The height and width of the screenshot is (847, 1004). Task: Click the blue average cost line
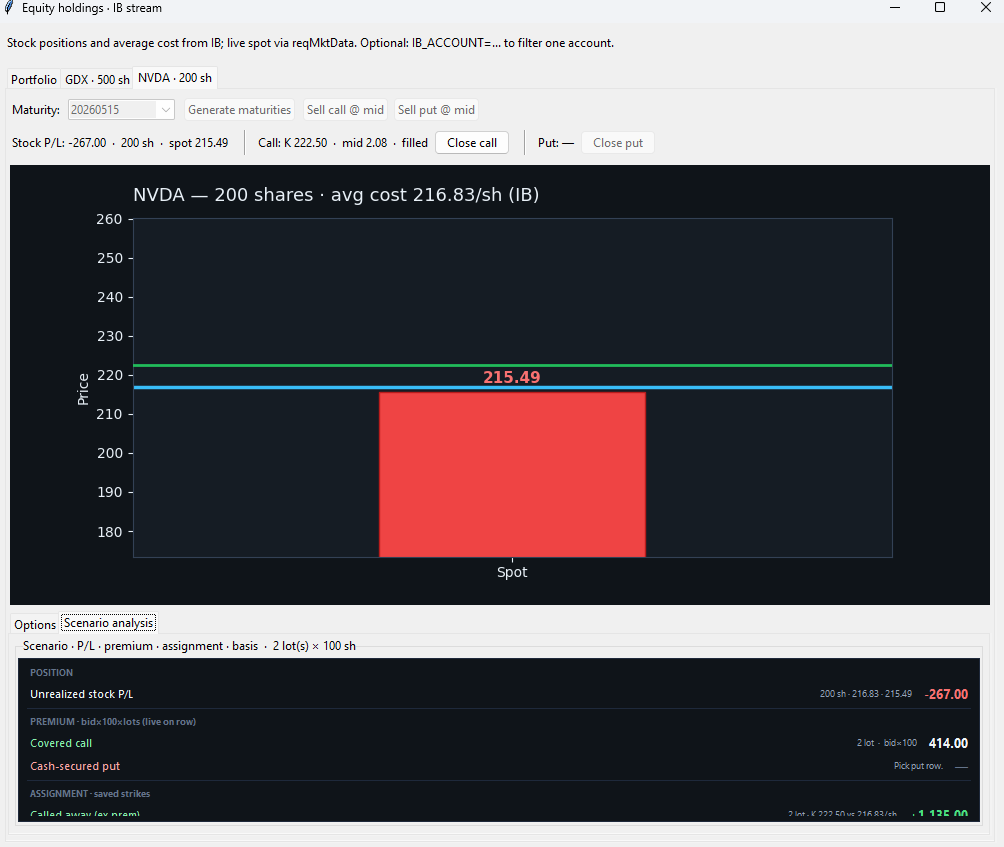point(512,387)
